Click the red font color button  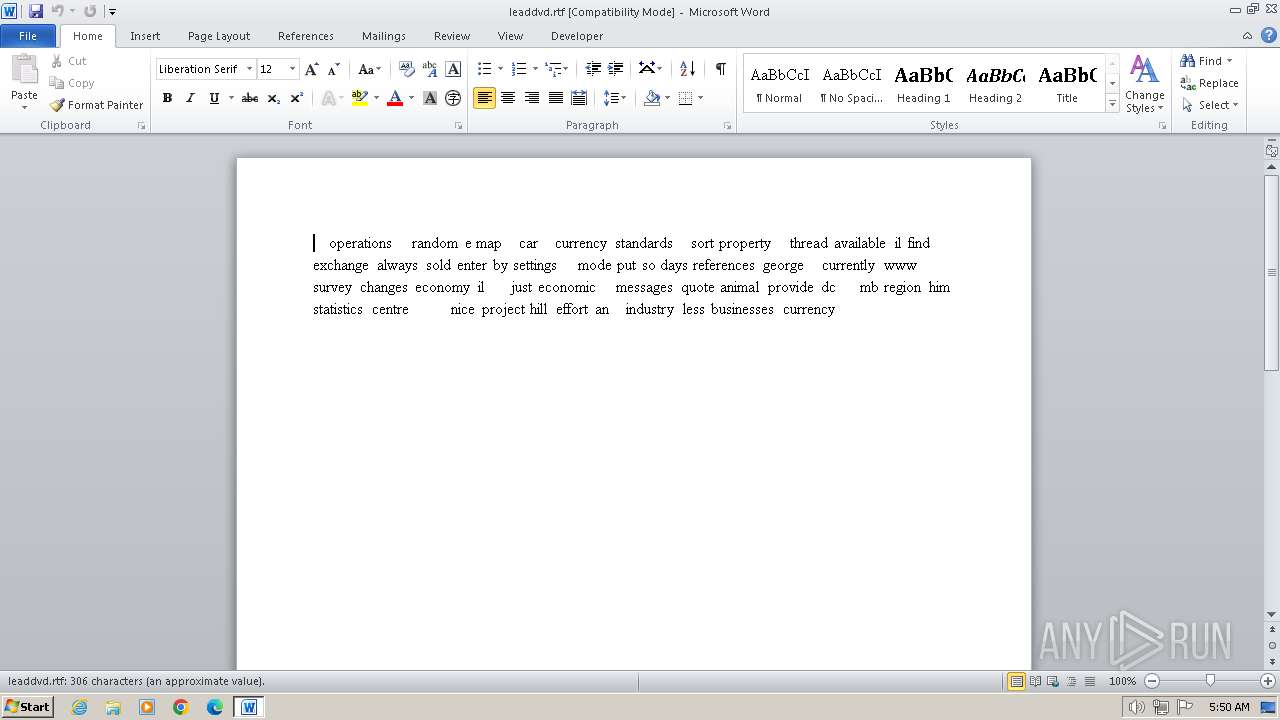coord(395,98)
